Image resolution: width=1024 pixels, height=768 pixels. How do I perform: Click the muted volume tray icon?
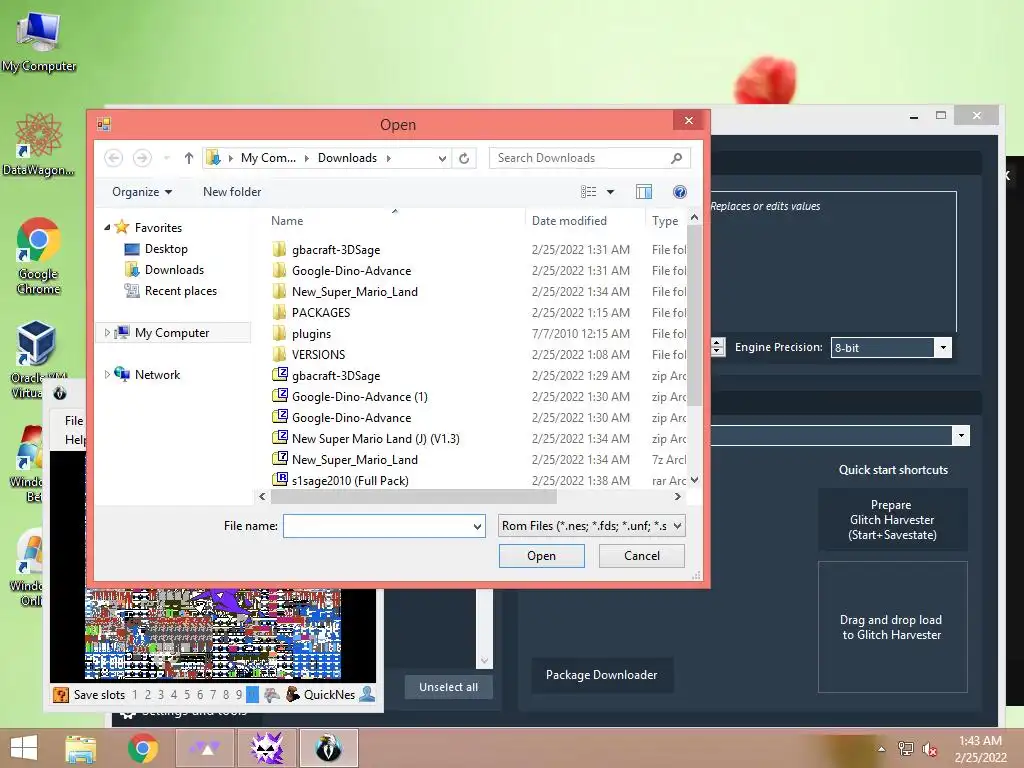[x=930, y=750]
